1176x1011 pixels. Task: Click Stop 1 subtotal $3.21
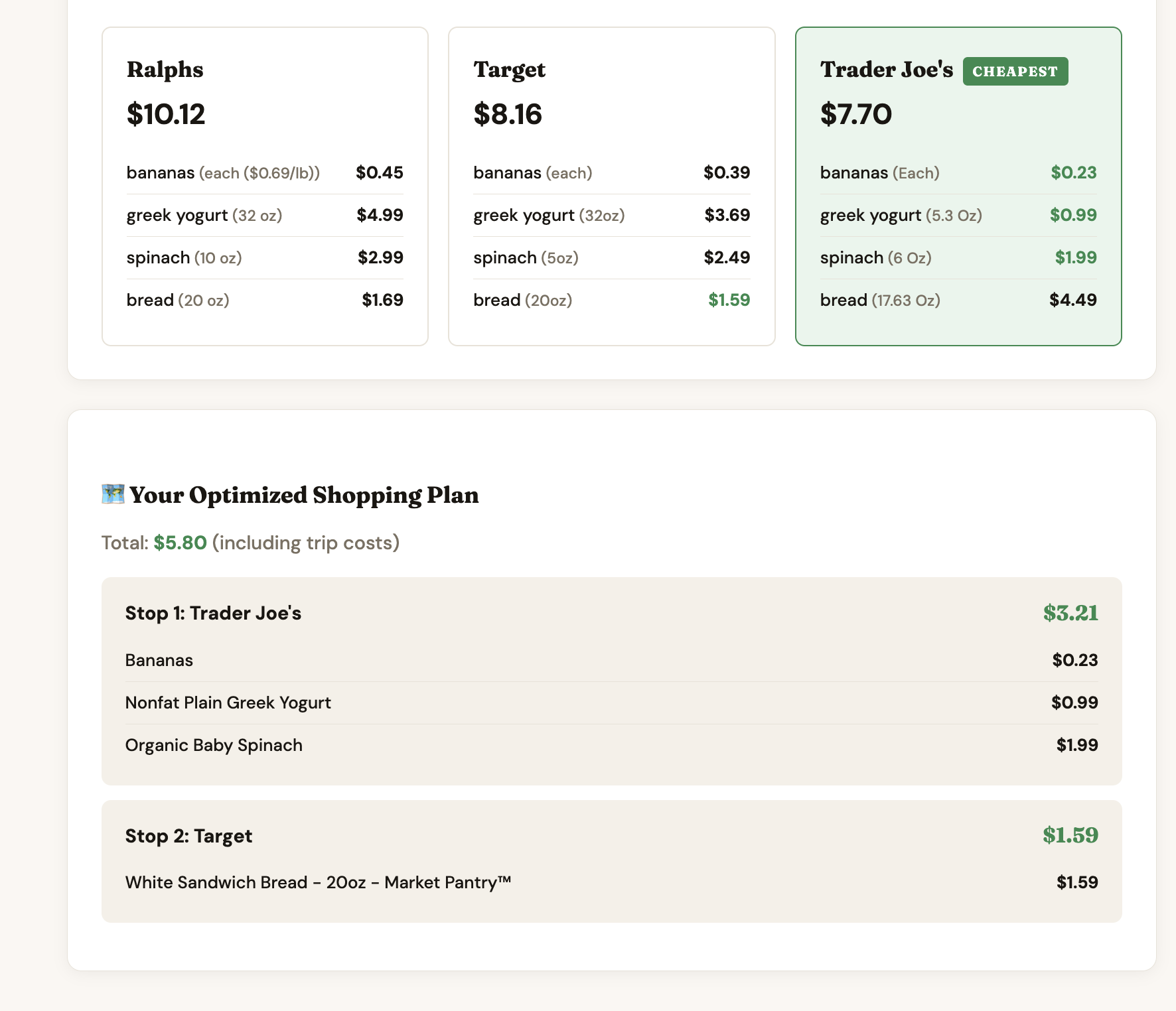[x=1070, y=613]
